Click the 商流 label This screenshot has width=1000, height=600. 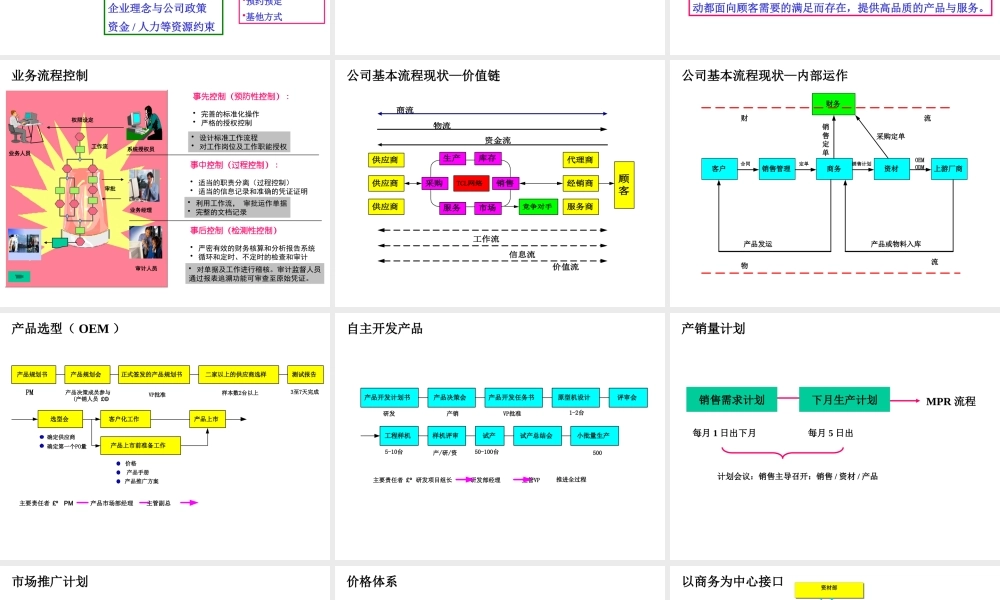pos(405,110)
